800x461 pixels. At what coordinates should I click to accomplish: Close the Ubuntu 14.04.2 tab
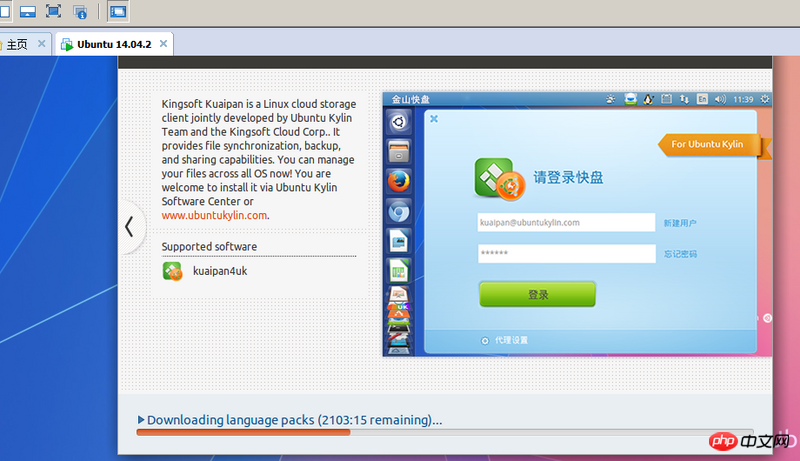(x=163, y=44)
